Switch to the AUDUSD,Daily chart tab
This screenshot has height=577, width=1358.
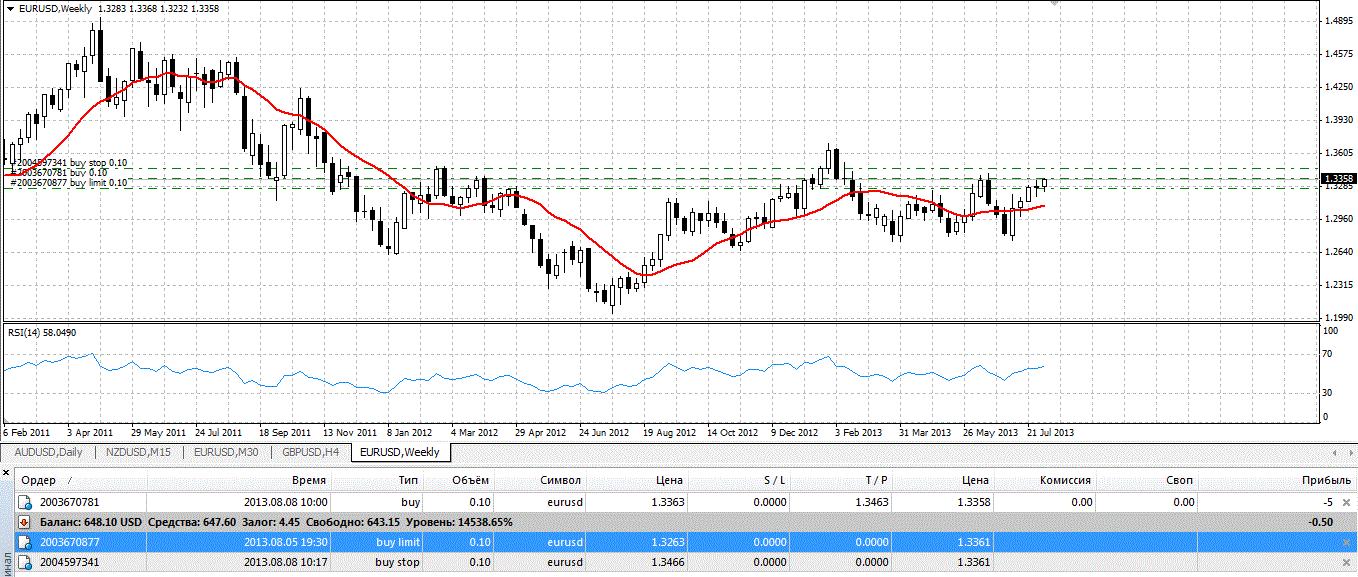[49, 452]
